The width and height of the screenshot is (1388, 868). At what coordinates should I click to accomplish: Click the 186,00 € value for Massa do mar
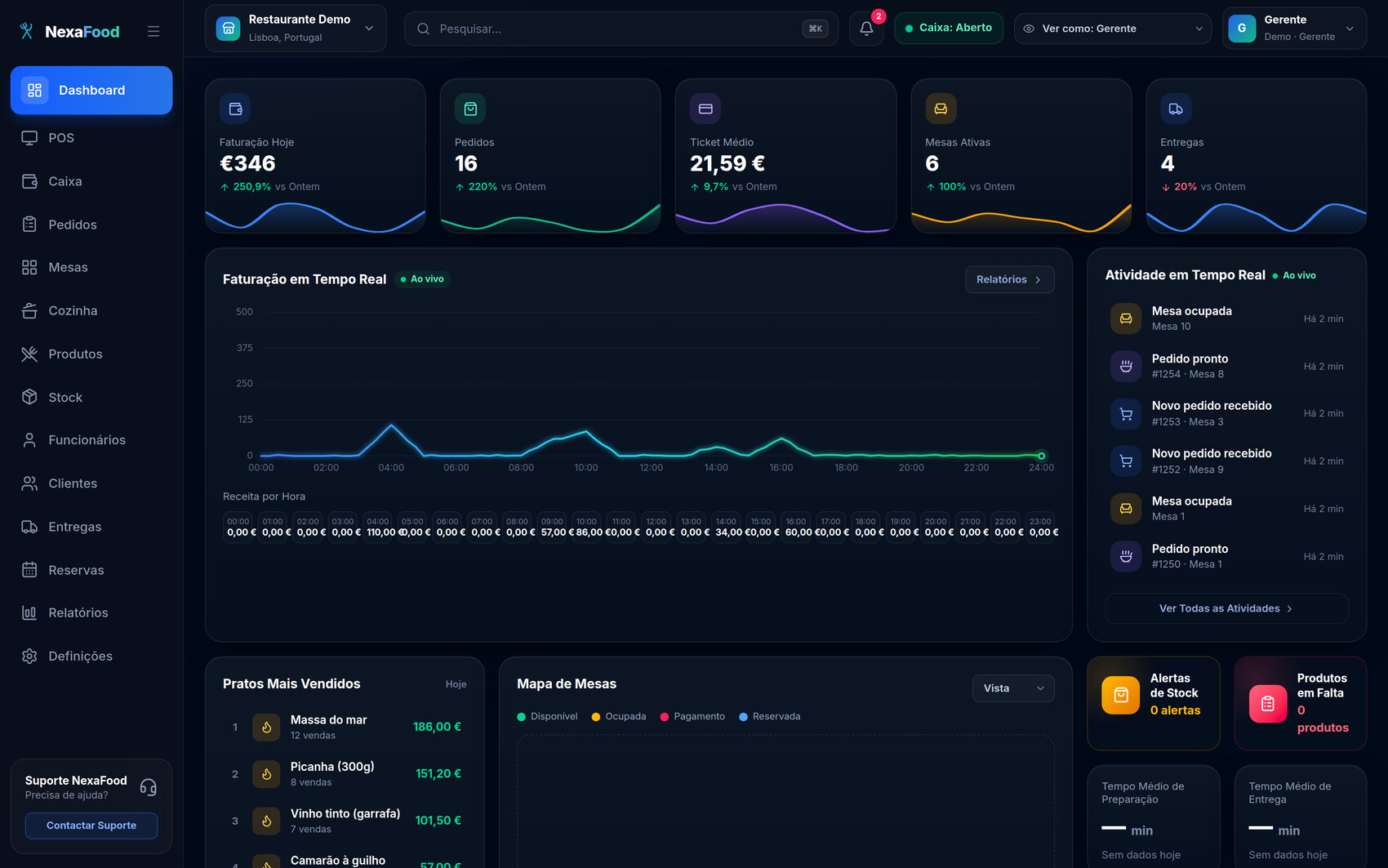(x=437, y=727)
